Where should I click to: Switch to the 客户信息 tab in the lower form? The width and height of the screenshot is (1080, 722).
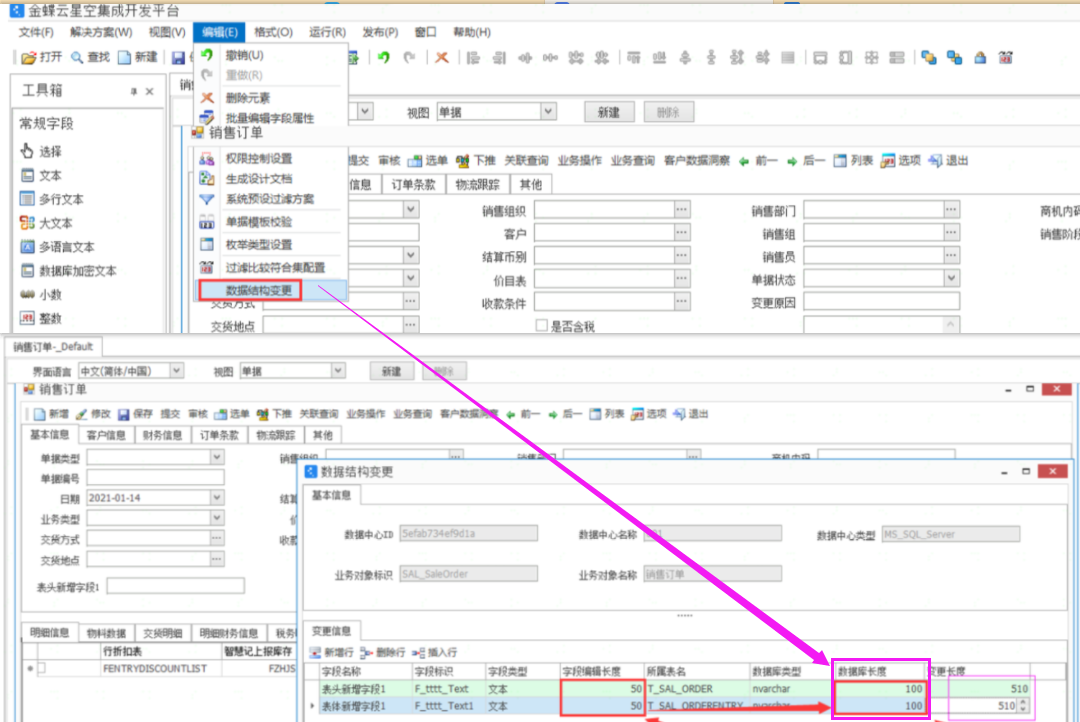click(106, 435)
